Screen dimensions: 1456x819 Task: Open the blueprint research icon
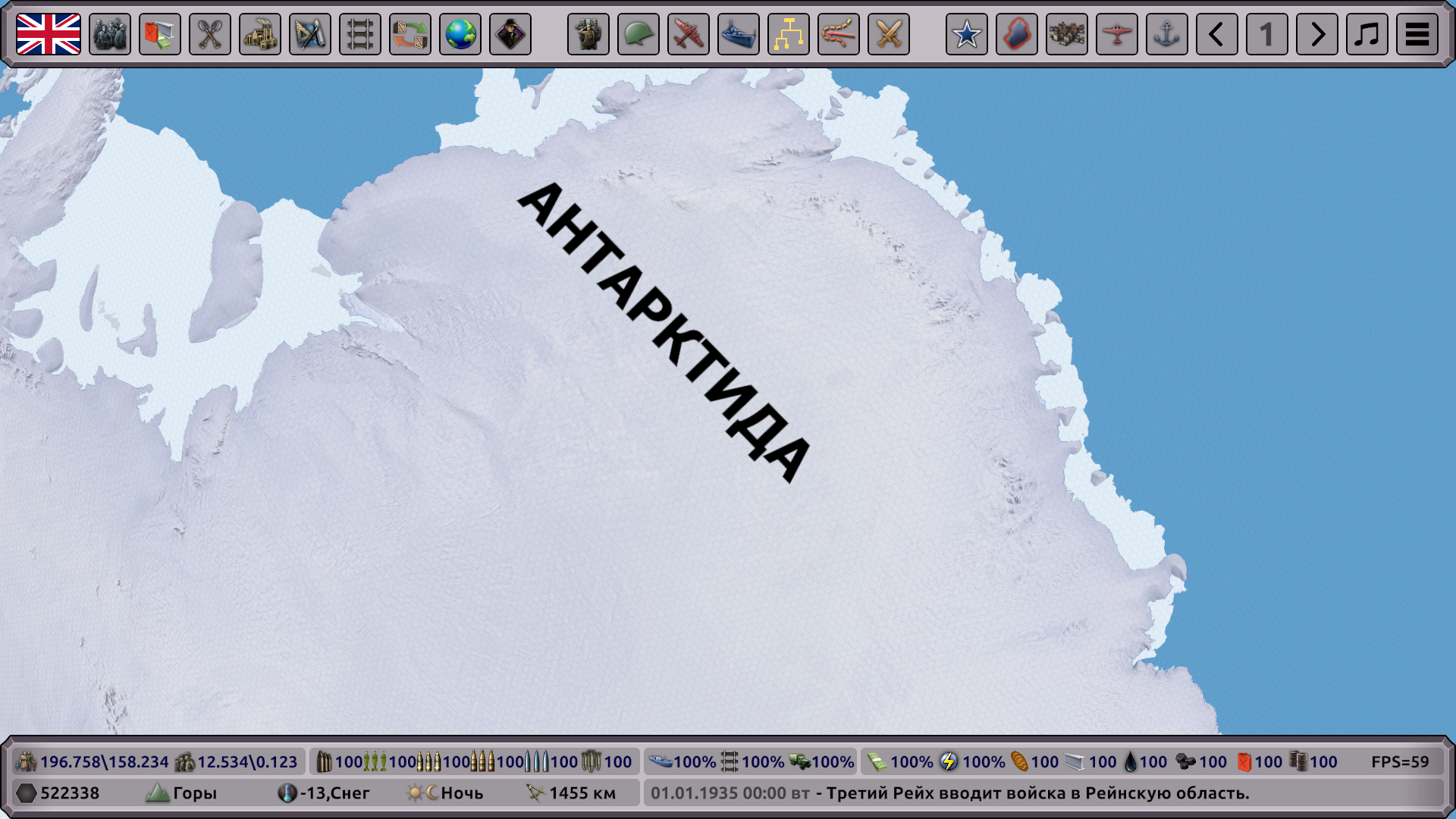point(310,34)
